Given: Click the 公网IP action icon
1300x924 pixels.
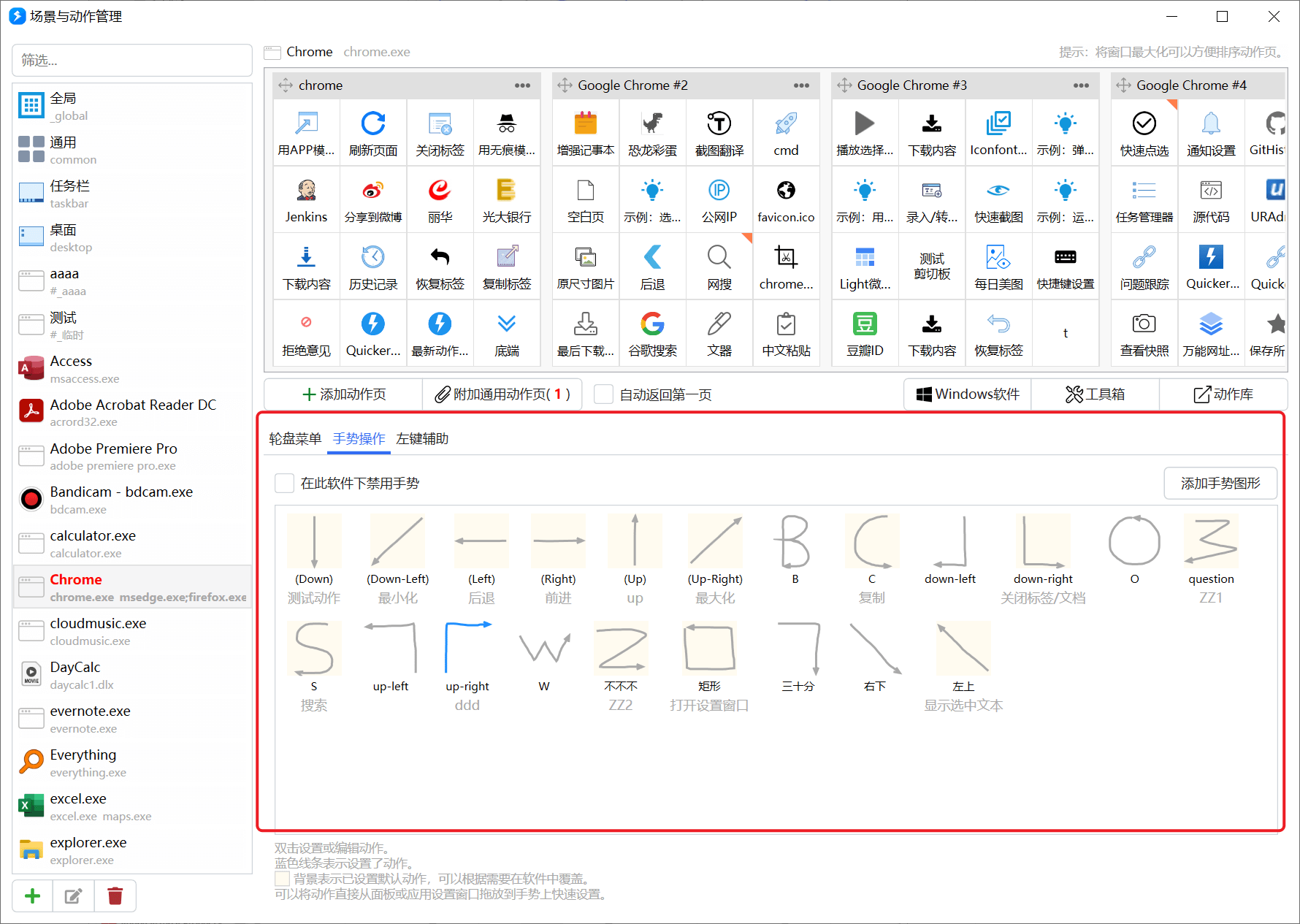Looking at the screenshot, I should pyautogui.click(x=719, y=191).
